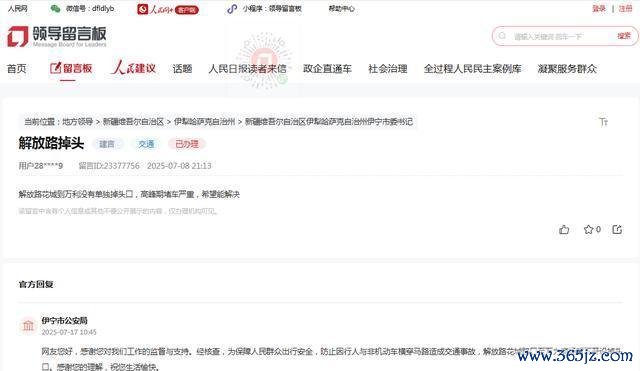Screen dimensions: 640x371
Task: Go to 伊犁哈萨克自治州 in breadcrumb
Action: point(204,122)
